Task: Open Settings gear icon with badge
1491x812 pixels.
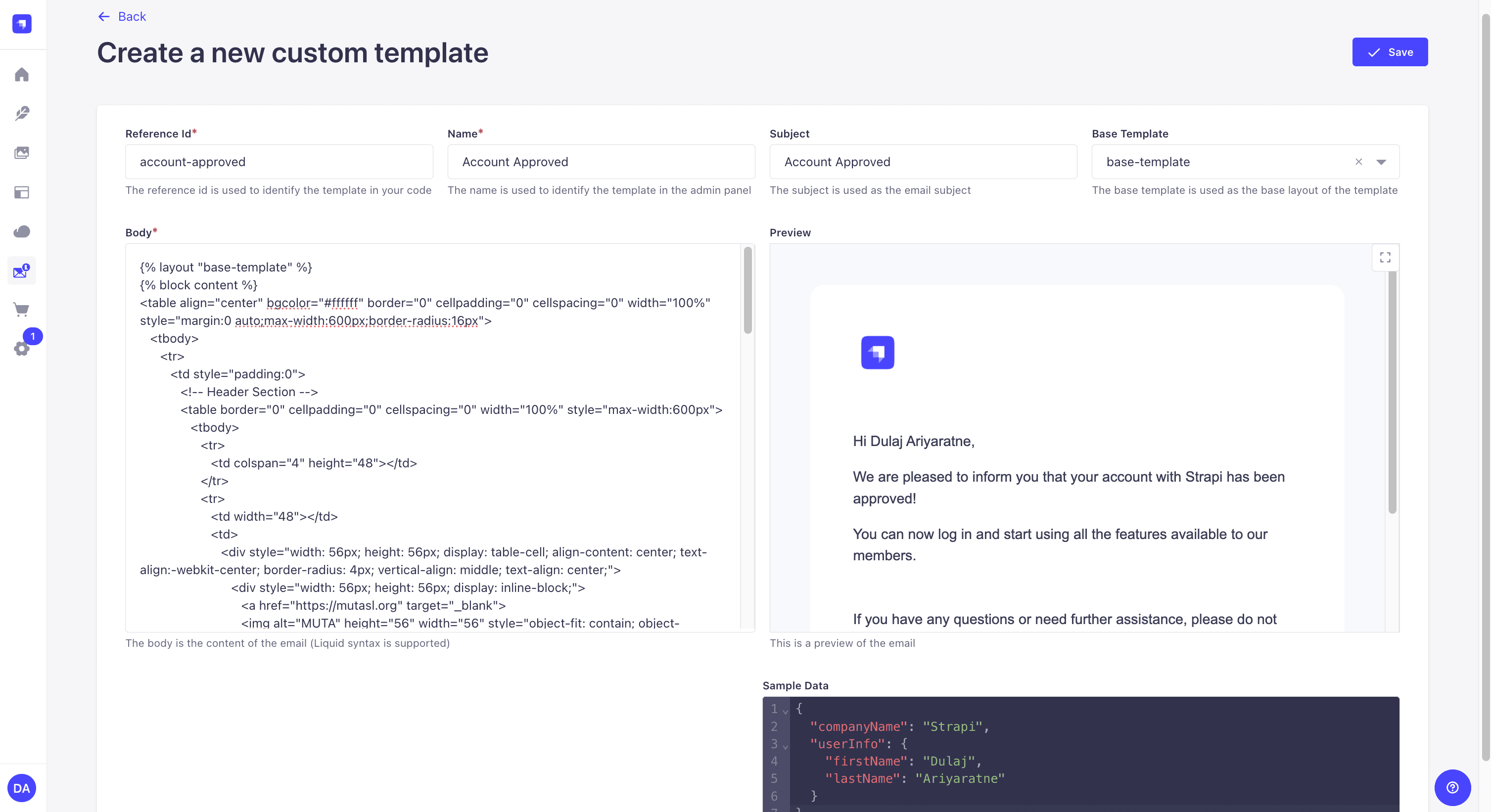Action: pyautogui.click(x=21, y=349)
